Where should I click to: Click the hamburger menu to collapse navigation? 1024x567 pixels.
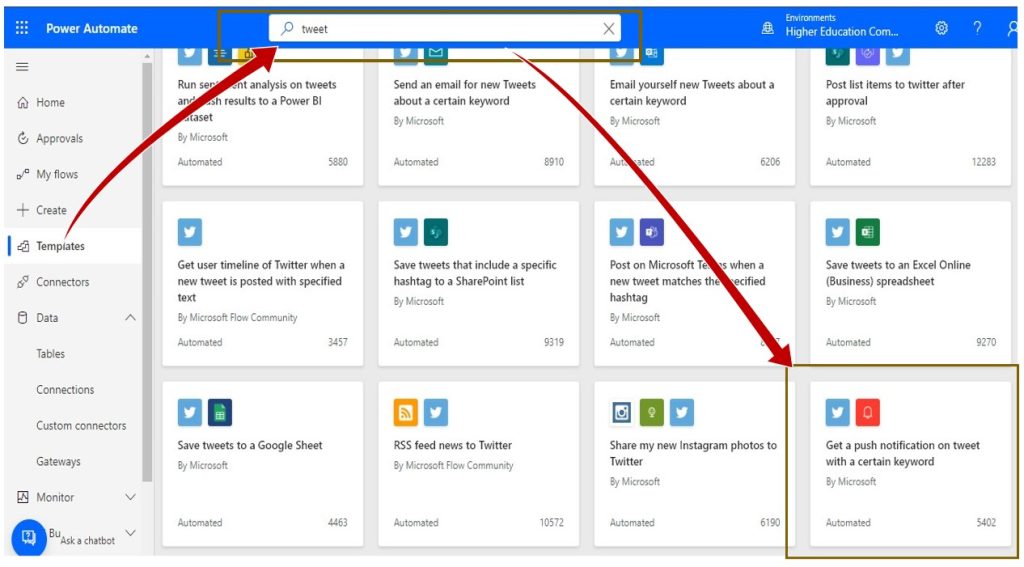22,67
